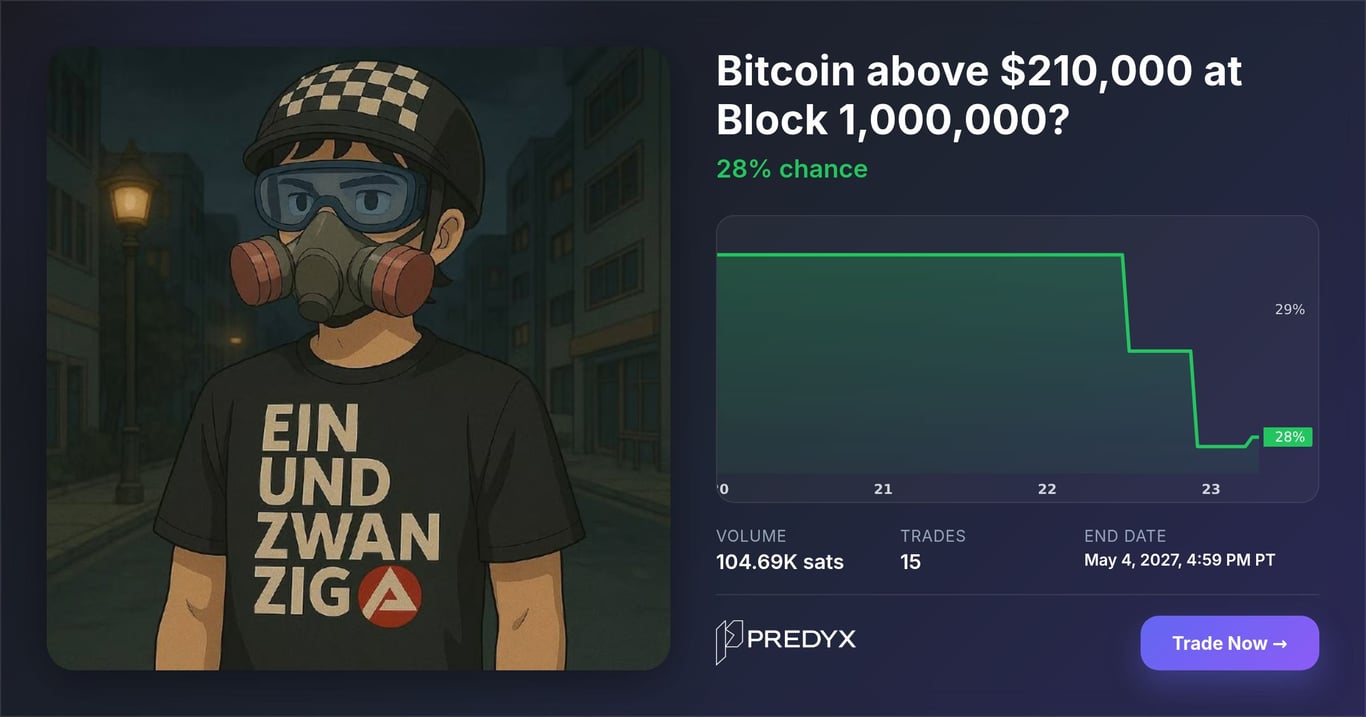The width and height of the screenshot is (1366, 717).
Task: Click the green 28% price badge on the chart
Action: (x=1288, y=437)
